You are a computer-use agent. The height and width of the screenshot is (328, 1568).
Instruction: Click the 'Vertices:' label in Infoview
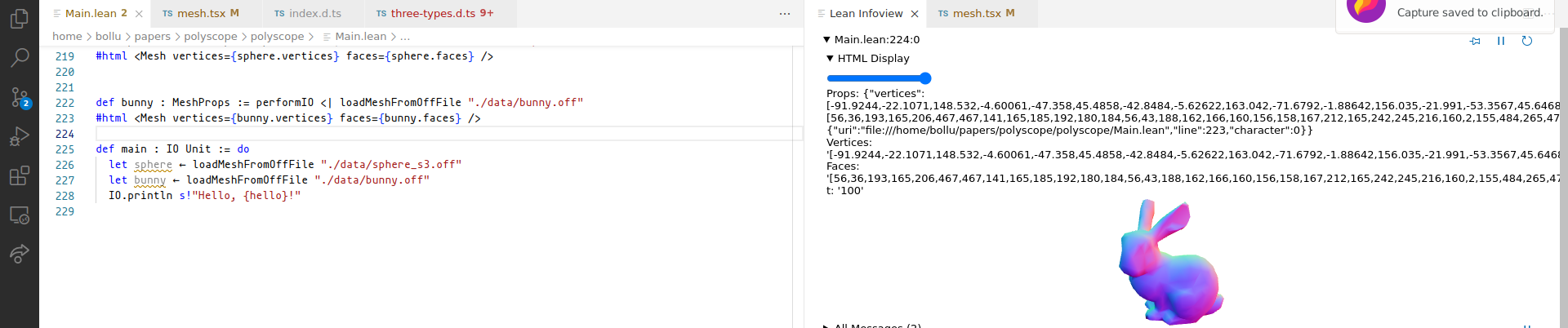pos(849,143)
